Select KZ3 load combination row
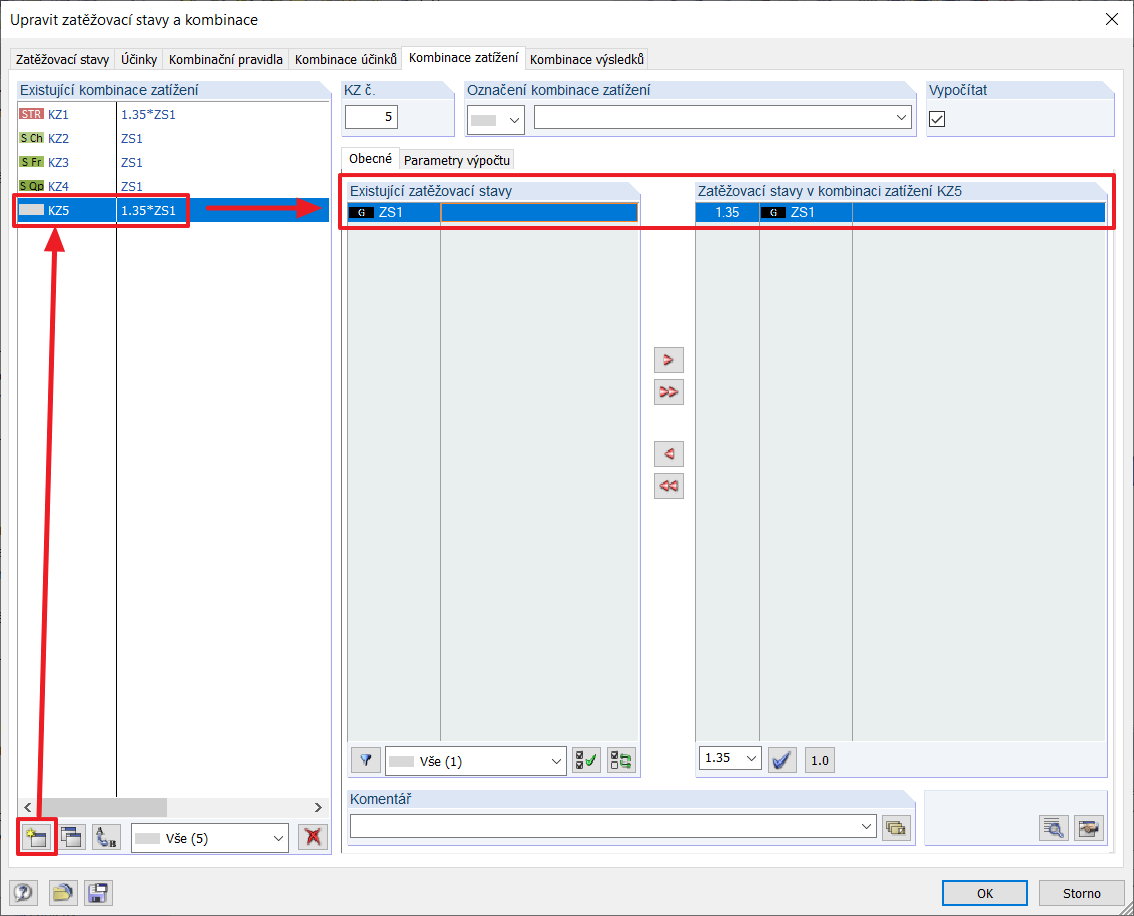Viewport: 1134px width, 916px height. pos(173,162)
